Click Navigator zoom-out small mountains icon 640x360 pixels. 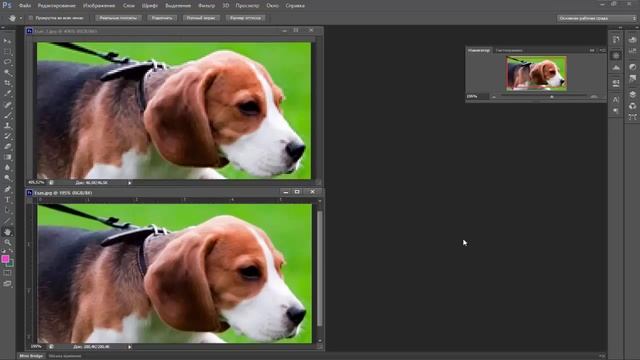click(494, 97)
